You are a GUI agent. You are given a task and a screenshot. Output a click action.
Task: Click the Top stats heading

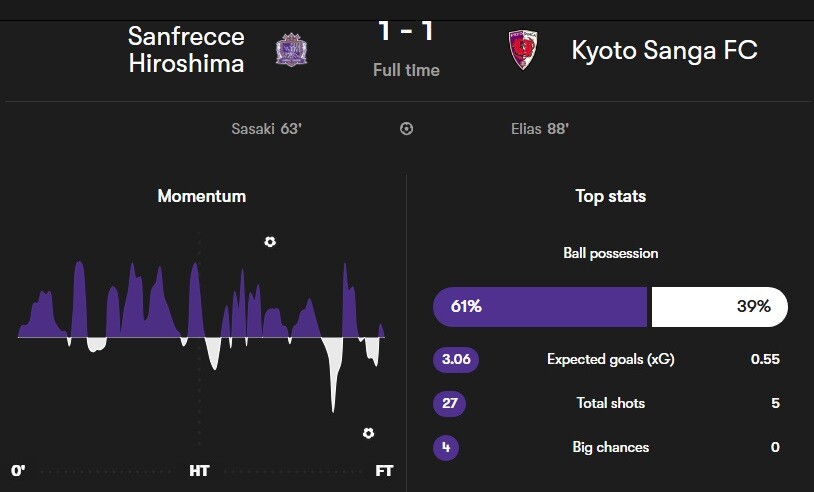pyautogui.click(x=610, y=196)
